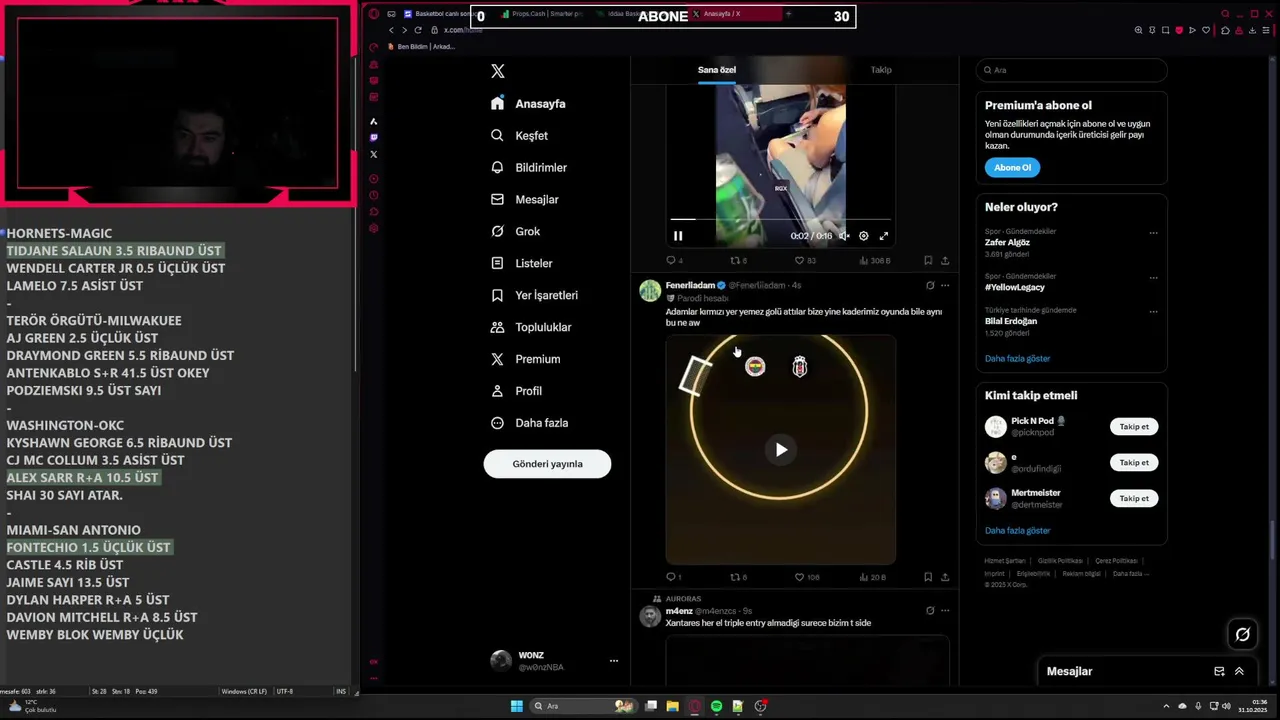The width and height of the screenshot is (1280, 720).
Task: Open the floating Grok button
Action: (1242, 634)
